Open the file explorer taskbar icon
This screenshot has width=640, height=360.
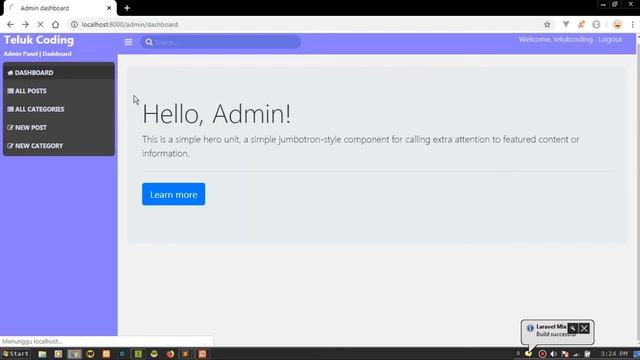[x=42, y=354]
